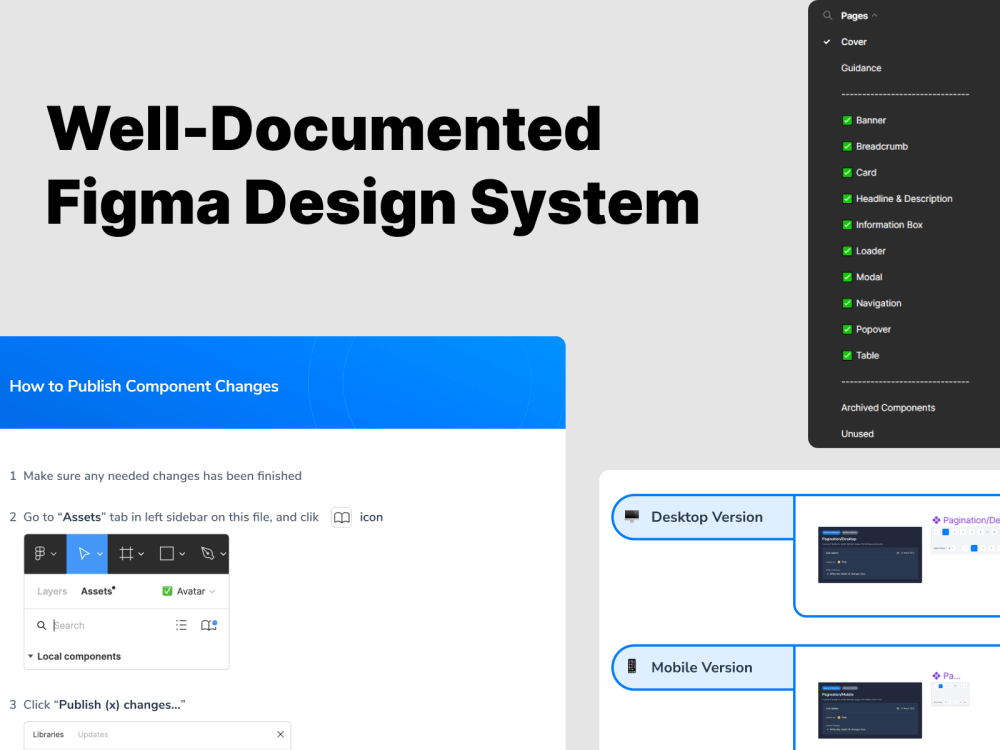The width and height of the screenshot is (1000, 750).
Task: Open the Pagination/Mobile dark thumbnail
Action: click(870, 710)
